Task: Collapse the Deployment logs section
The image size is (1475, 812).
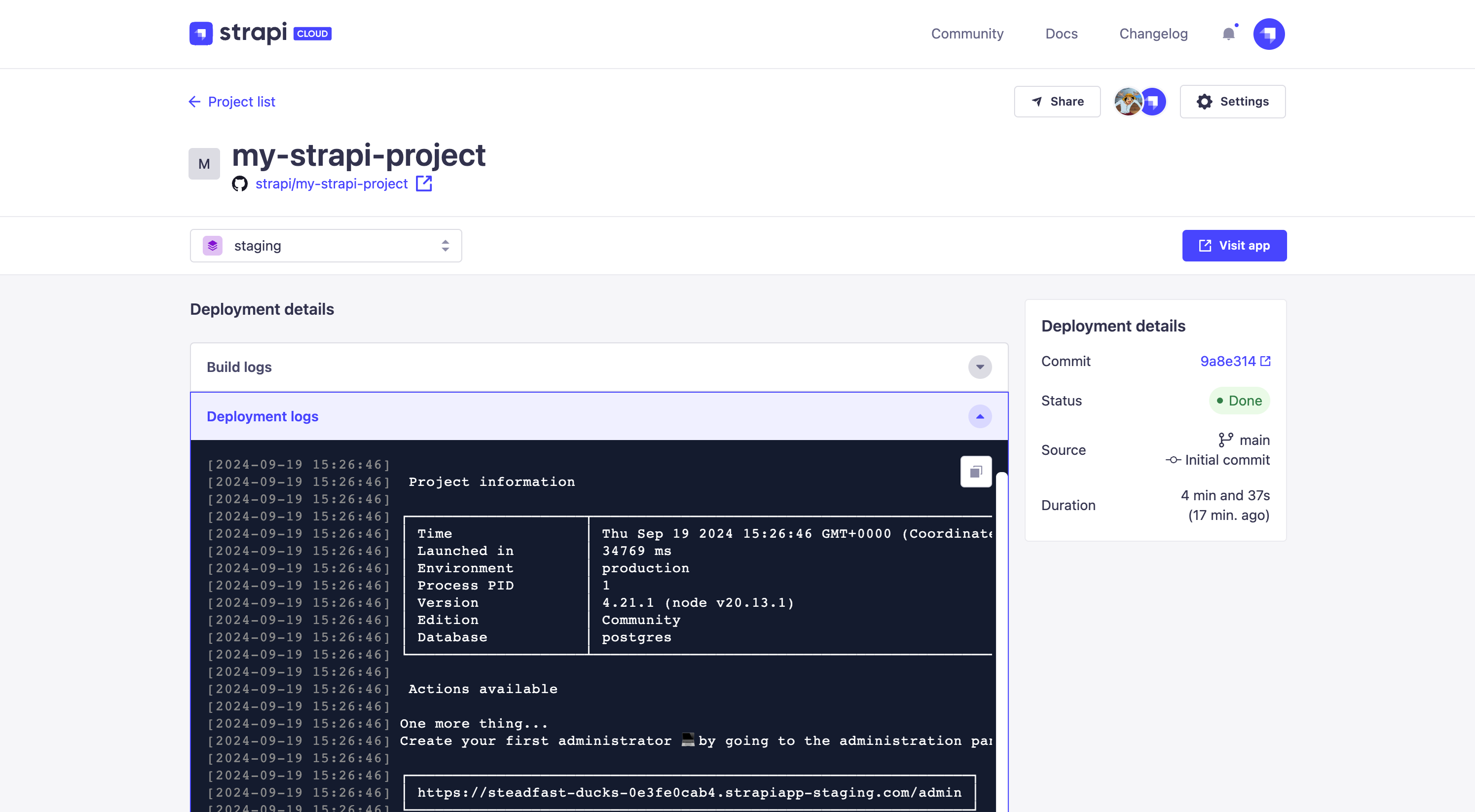Action: tap(980, 416)
